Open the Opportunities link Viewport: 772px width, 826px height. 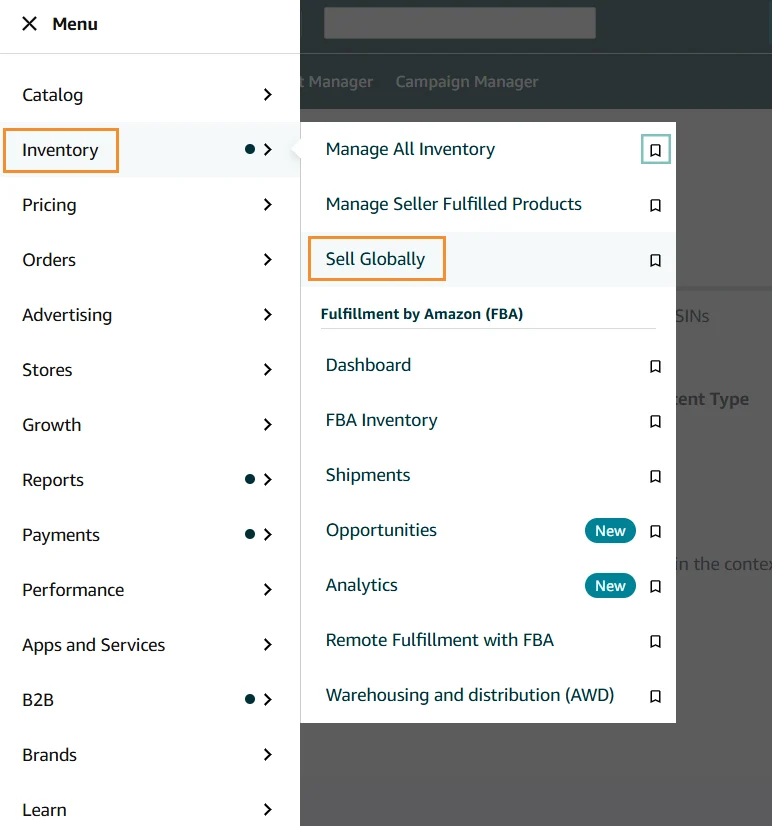point(381,530)
